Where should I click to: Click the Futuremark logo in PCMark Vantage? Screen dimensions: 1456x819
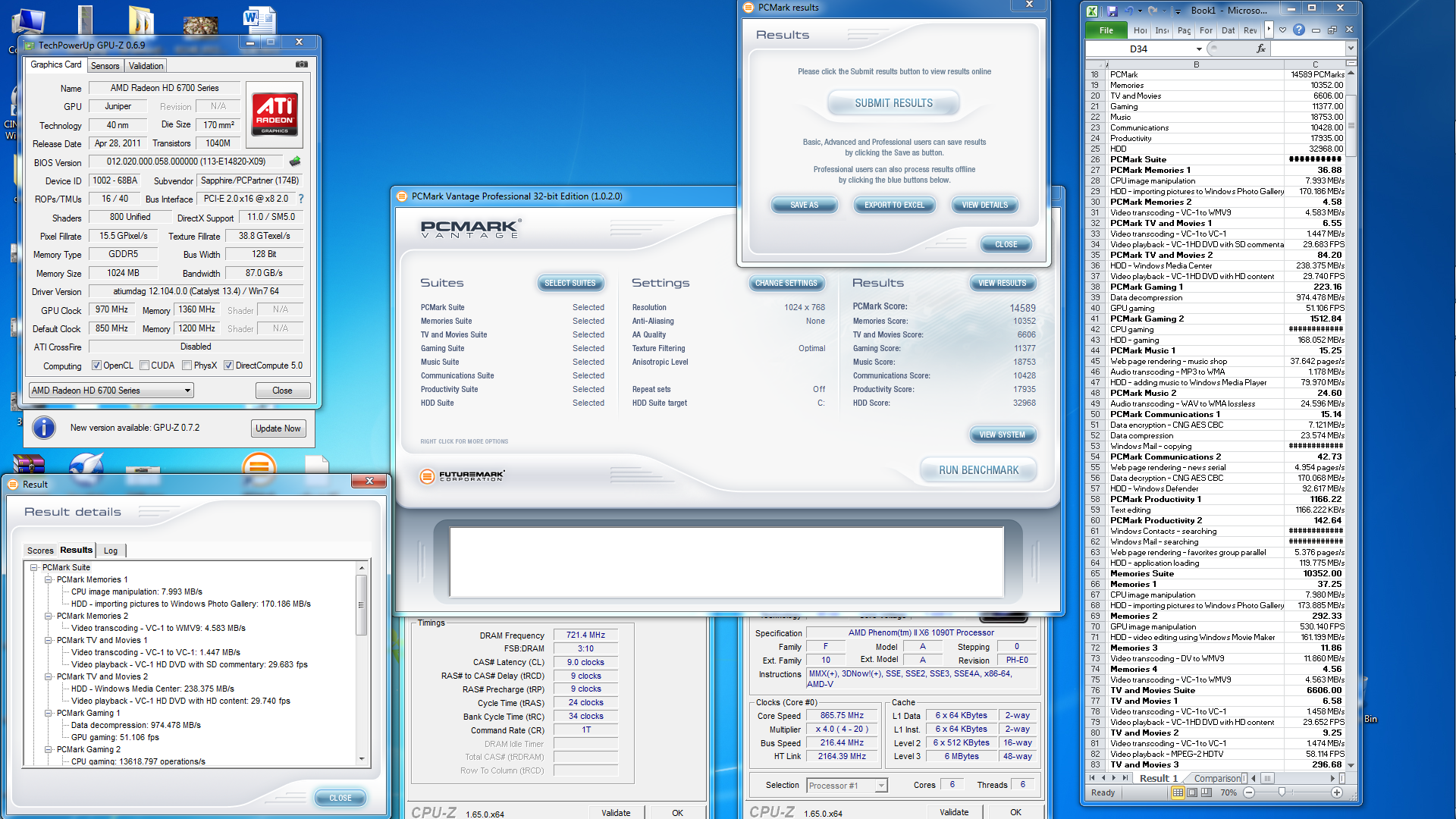[462, 476]
